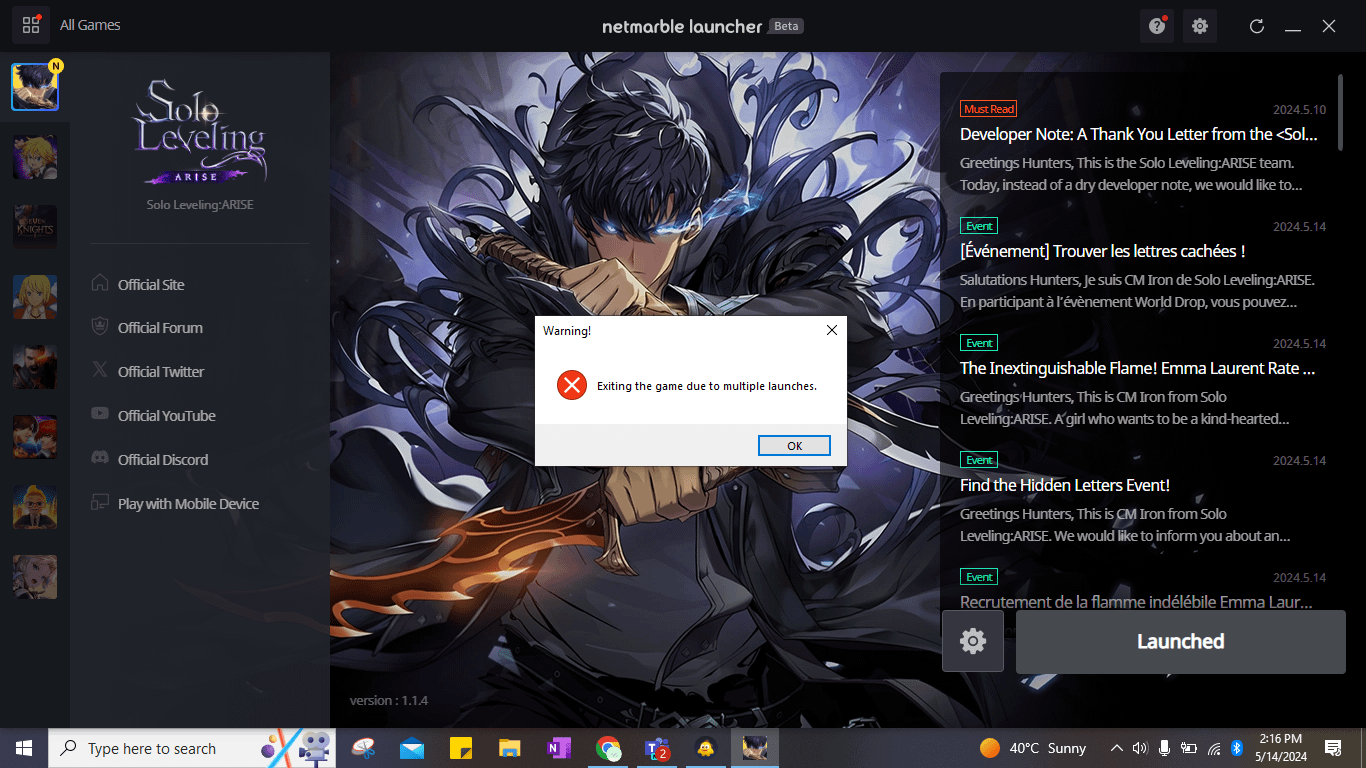
Task: Open the Mail app from taskbar
Action: (x=412, y=748)
